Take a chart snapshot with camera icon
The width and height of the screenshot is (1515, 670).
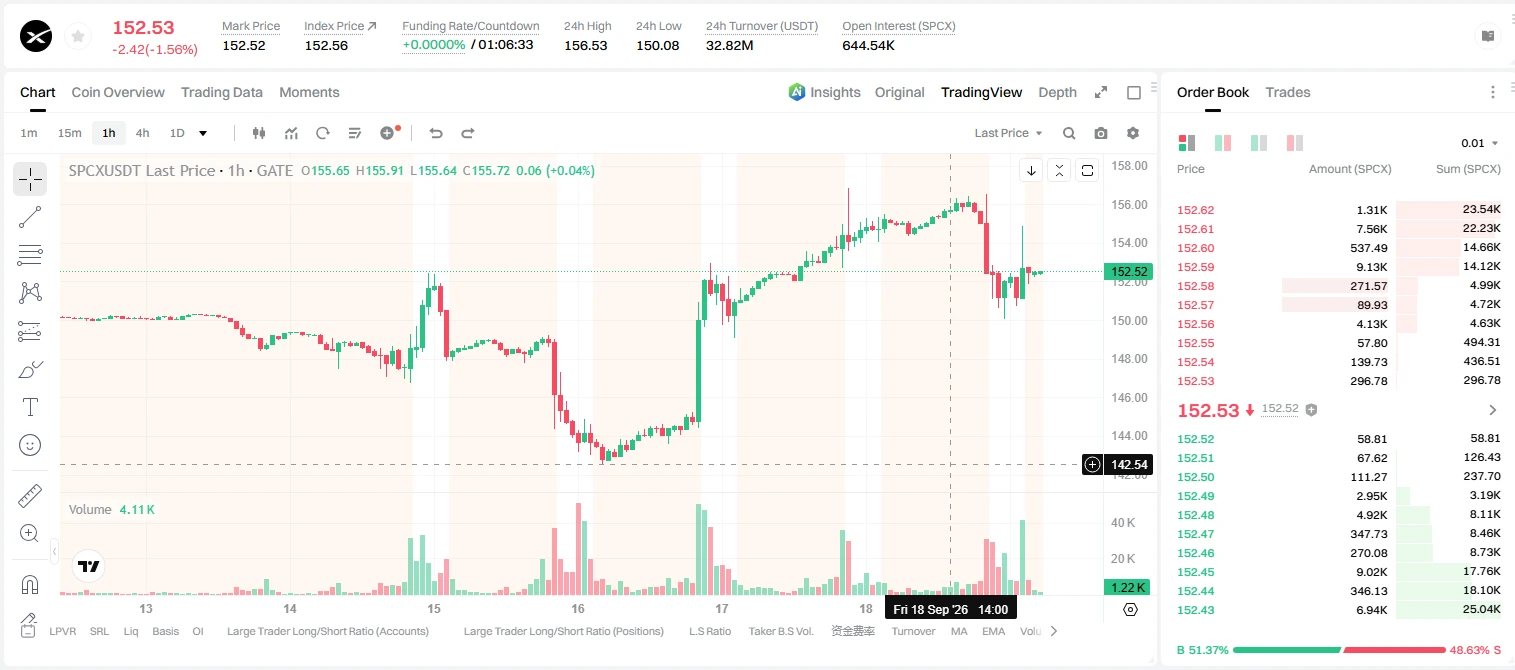click(1101, 133)
